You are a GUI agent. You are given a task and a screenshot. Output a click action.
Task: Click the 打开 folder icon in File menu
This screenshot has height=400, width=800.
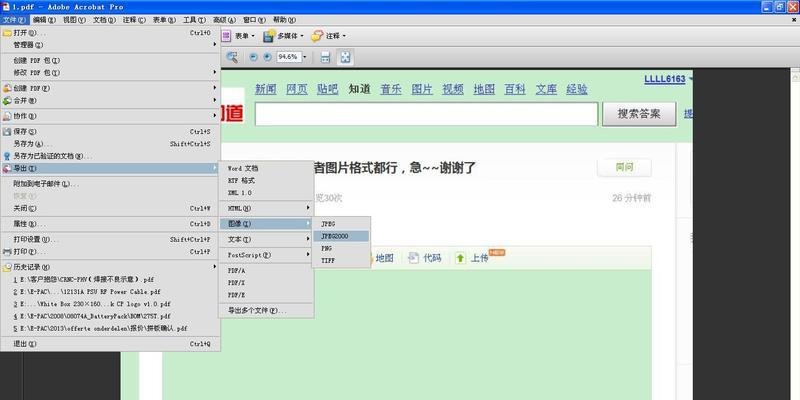(7, 33)
